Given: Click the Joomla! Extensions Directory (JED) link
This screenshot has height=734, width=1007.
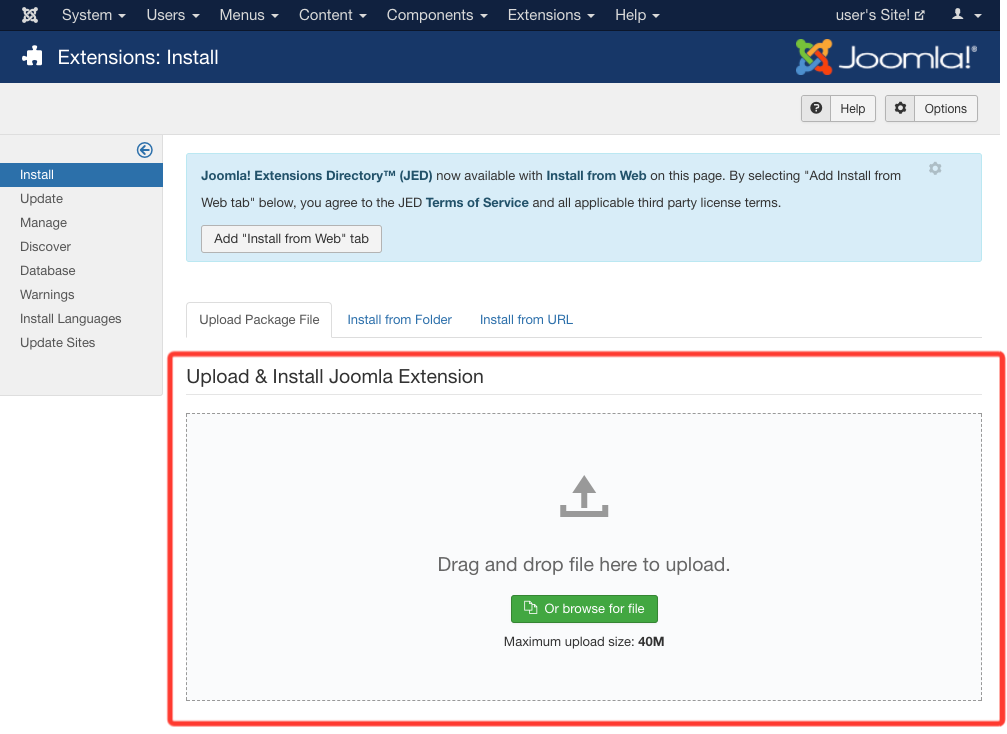Looking at the screenshot, I should (317, 175).
